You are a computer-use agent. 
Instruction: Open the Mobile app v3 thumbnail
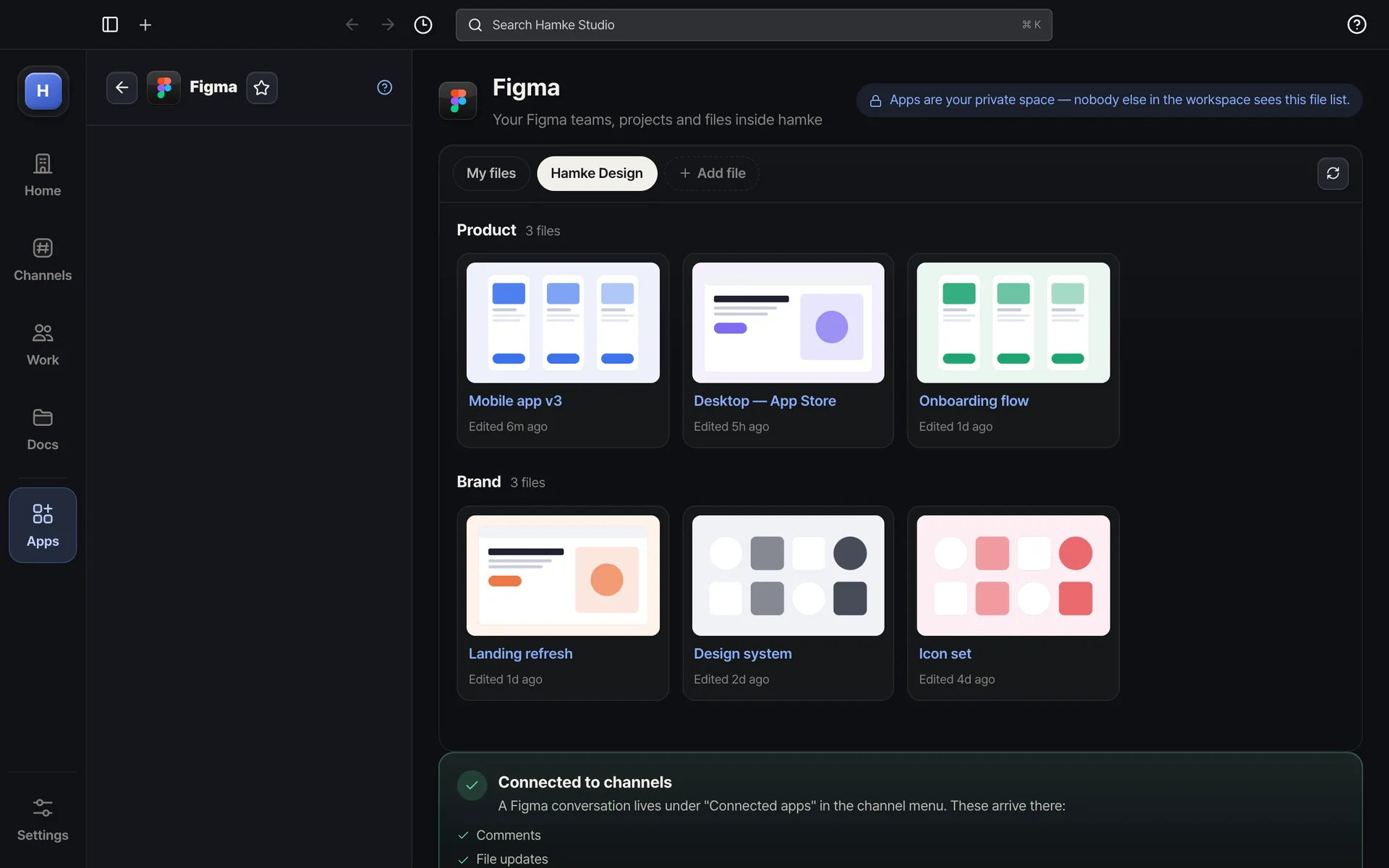[563, 323]
